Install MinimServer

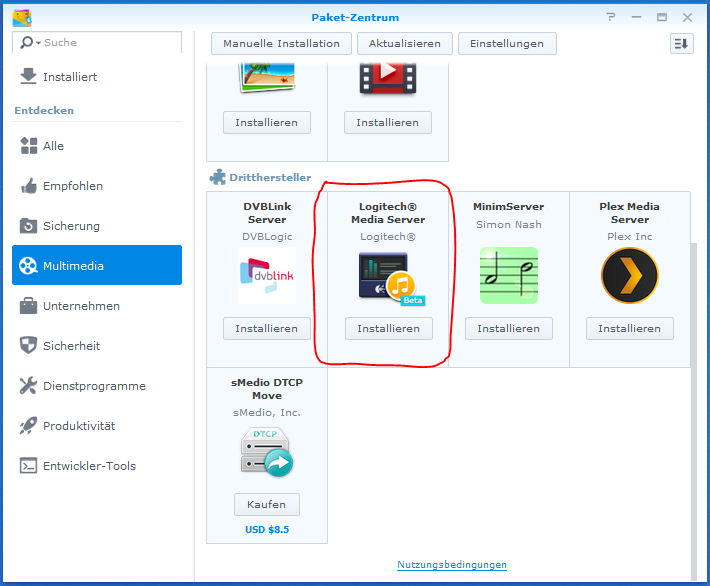509,328
